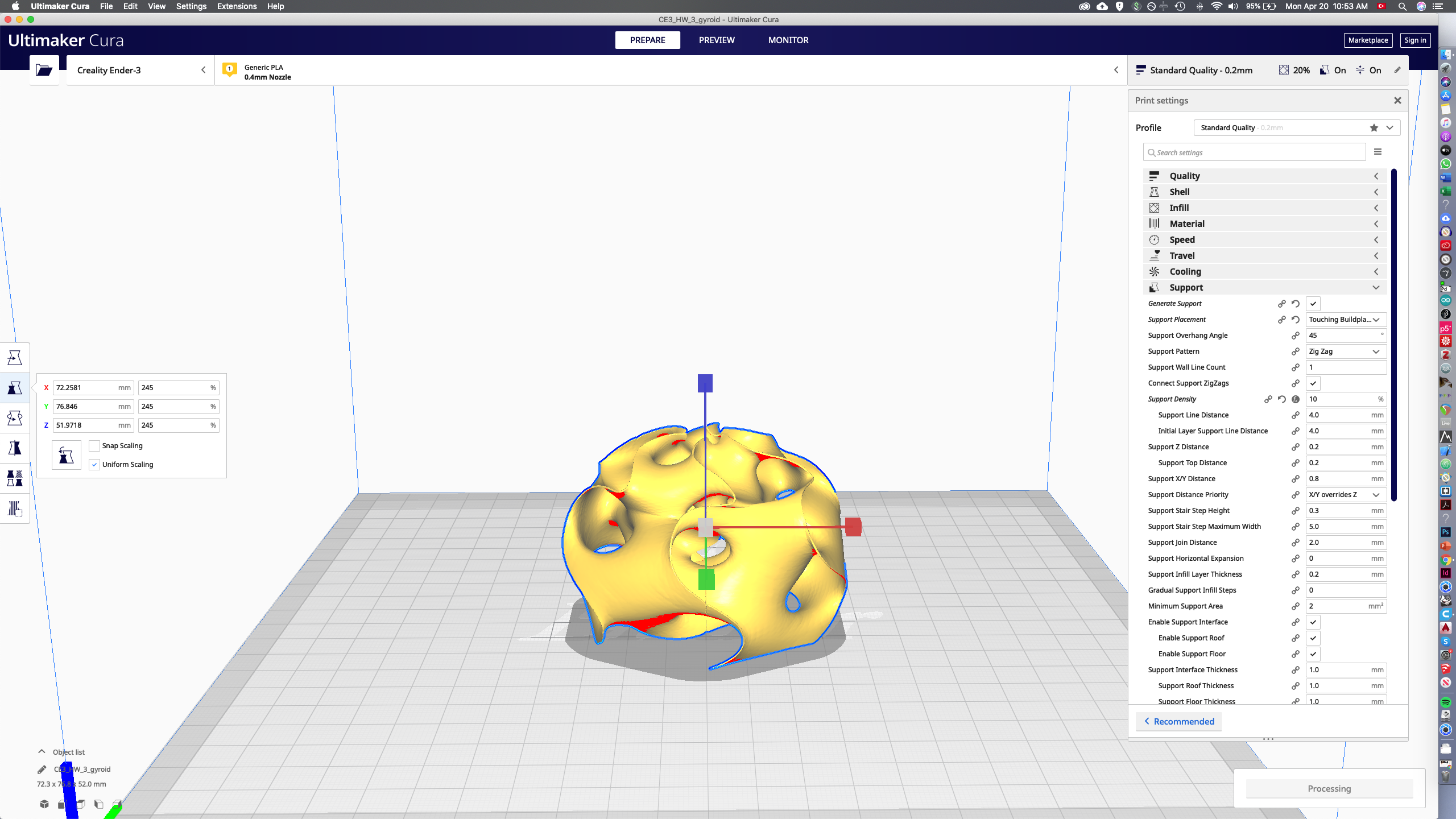
Task: Click the star icon in Profile field
Action: coord(1374,128)
